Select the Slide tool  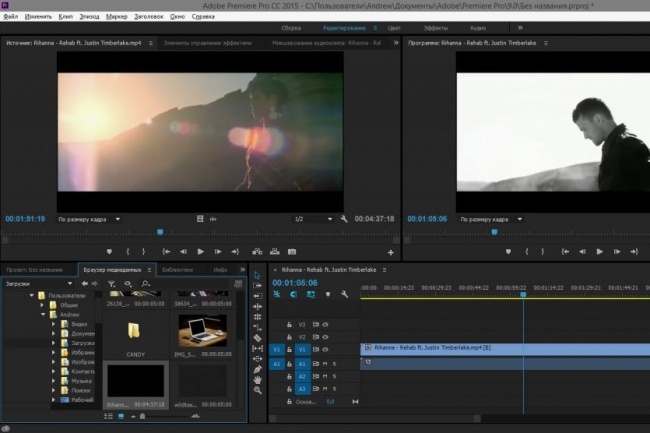tap(257, 359)
